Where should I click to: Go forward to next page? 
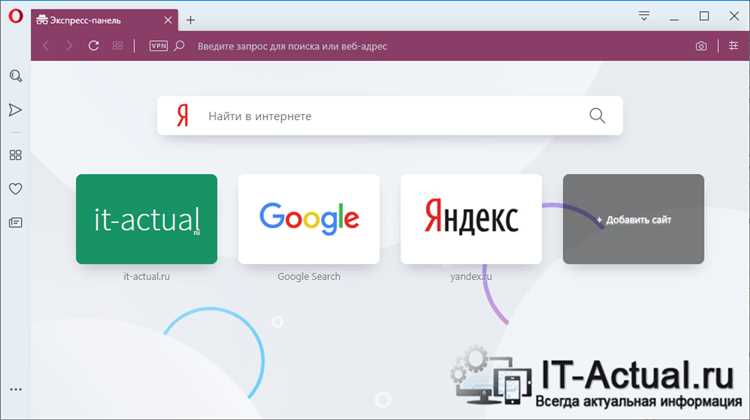69,46
